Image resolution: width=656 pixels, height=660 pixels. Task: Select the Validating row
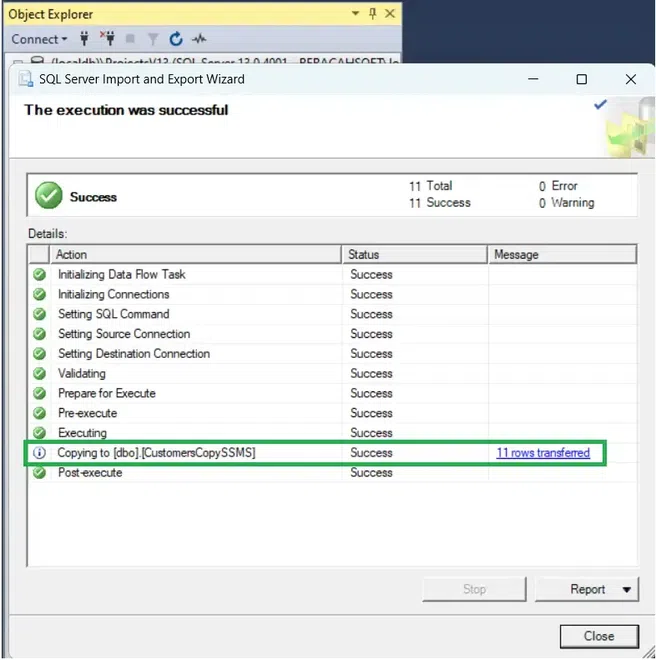333,373
